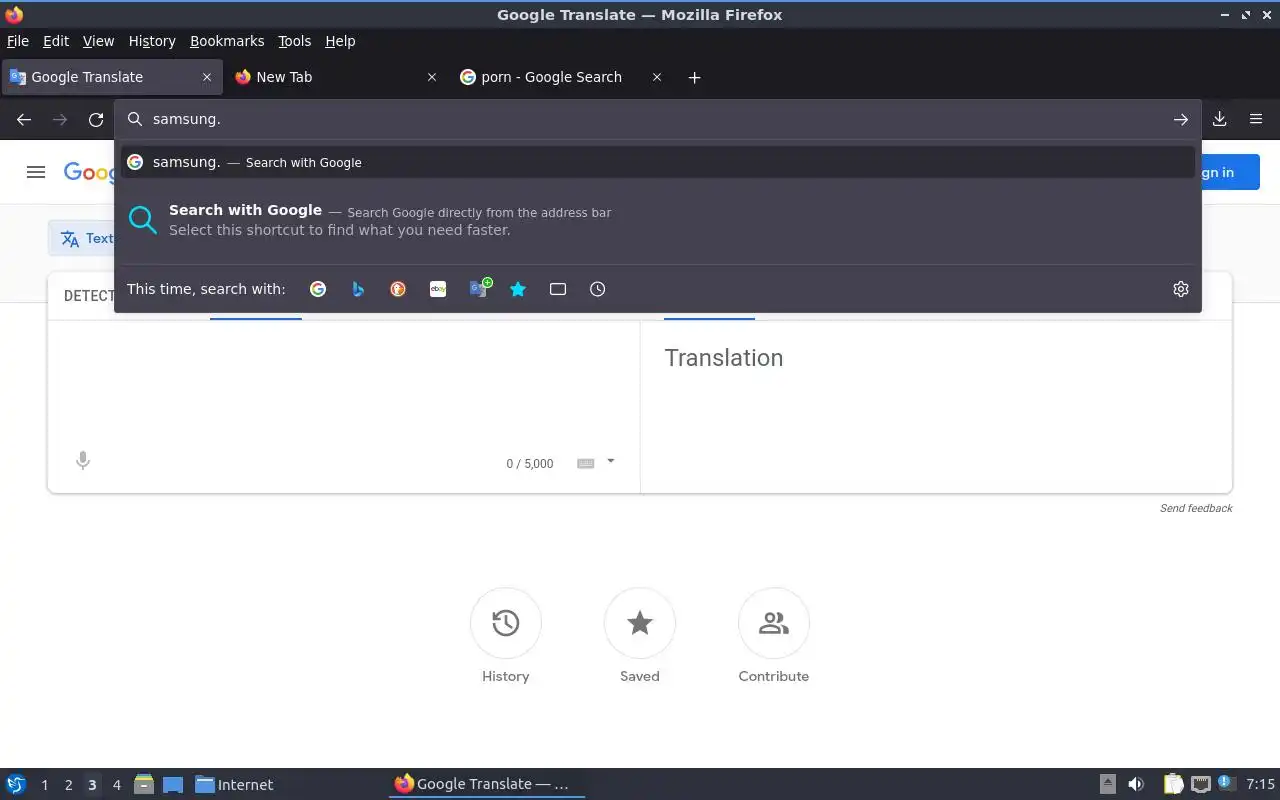Click the microphone voice input icon
Screen dimensions: 1280x800
(83, 460)
